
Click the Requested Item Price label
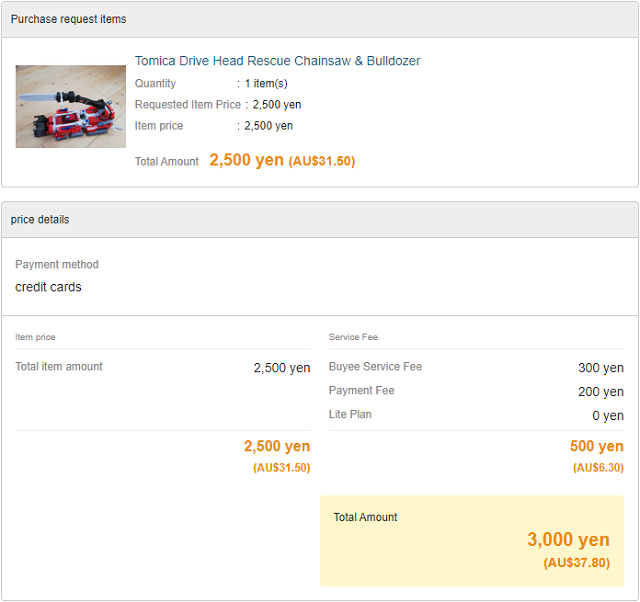pyautogui.click(x=188, y=104)
